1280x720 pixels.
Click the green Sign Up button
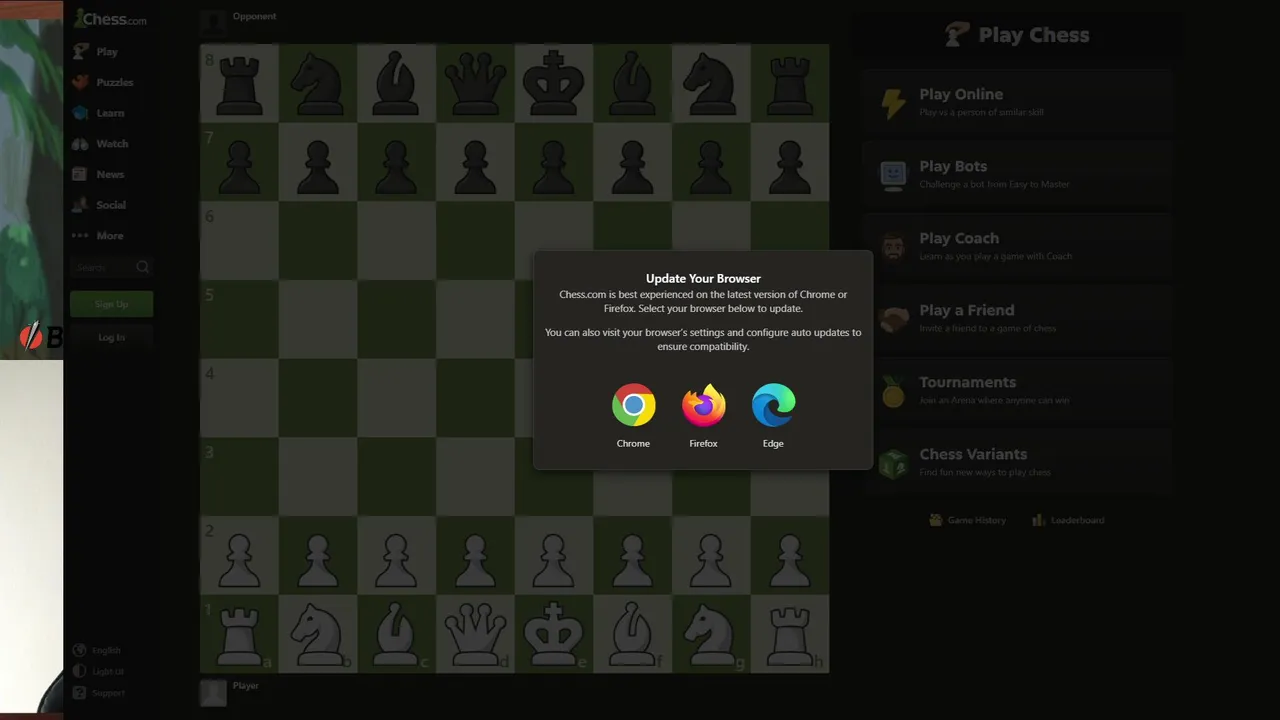[x=111, y=304]
